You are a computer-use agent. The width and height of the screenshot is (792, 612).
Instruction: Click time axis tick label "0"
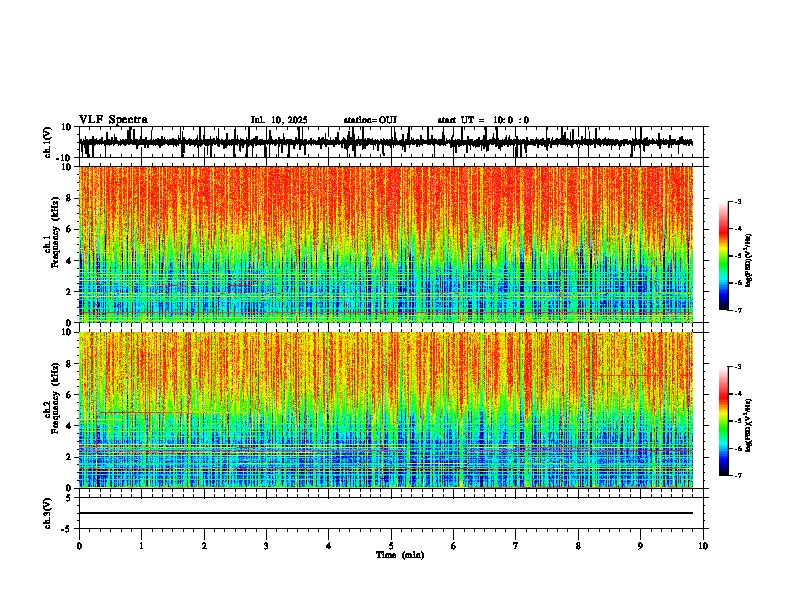tap(79, 546)
